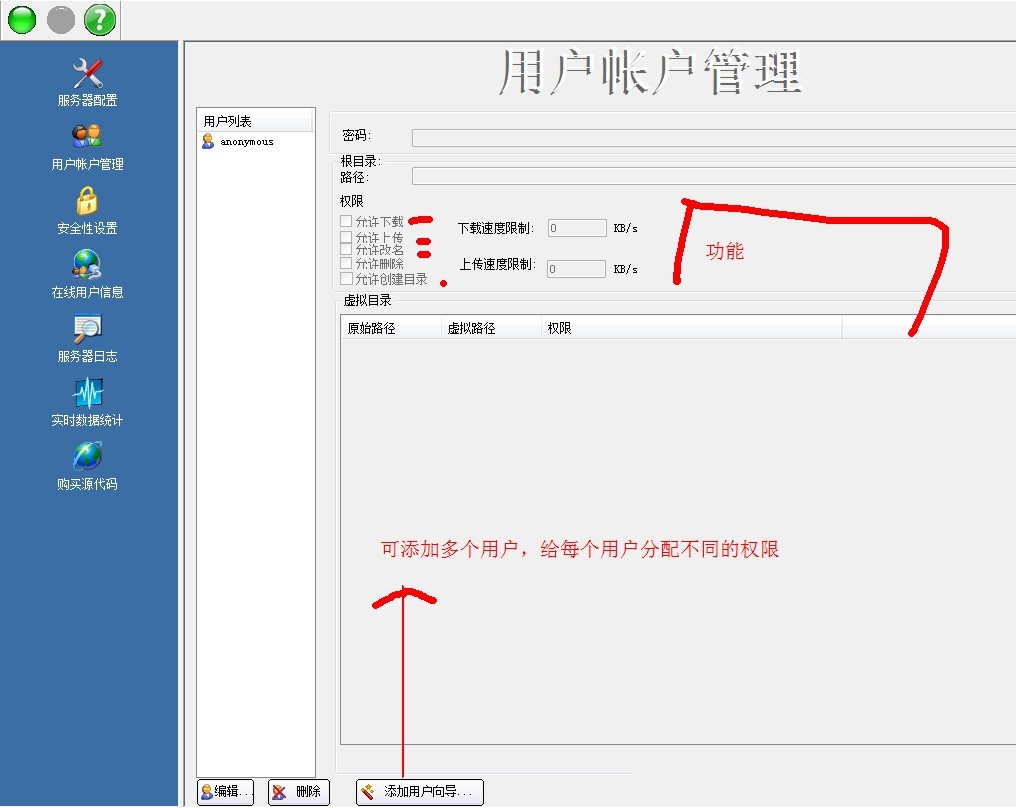Click the green start server button
The image size is (1016, 808).
[22, 20]
